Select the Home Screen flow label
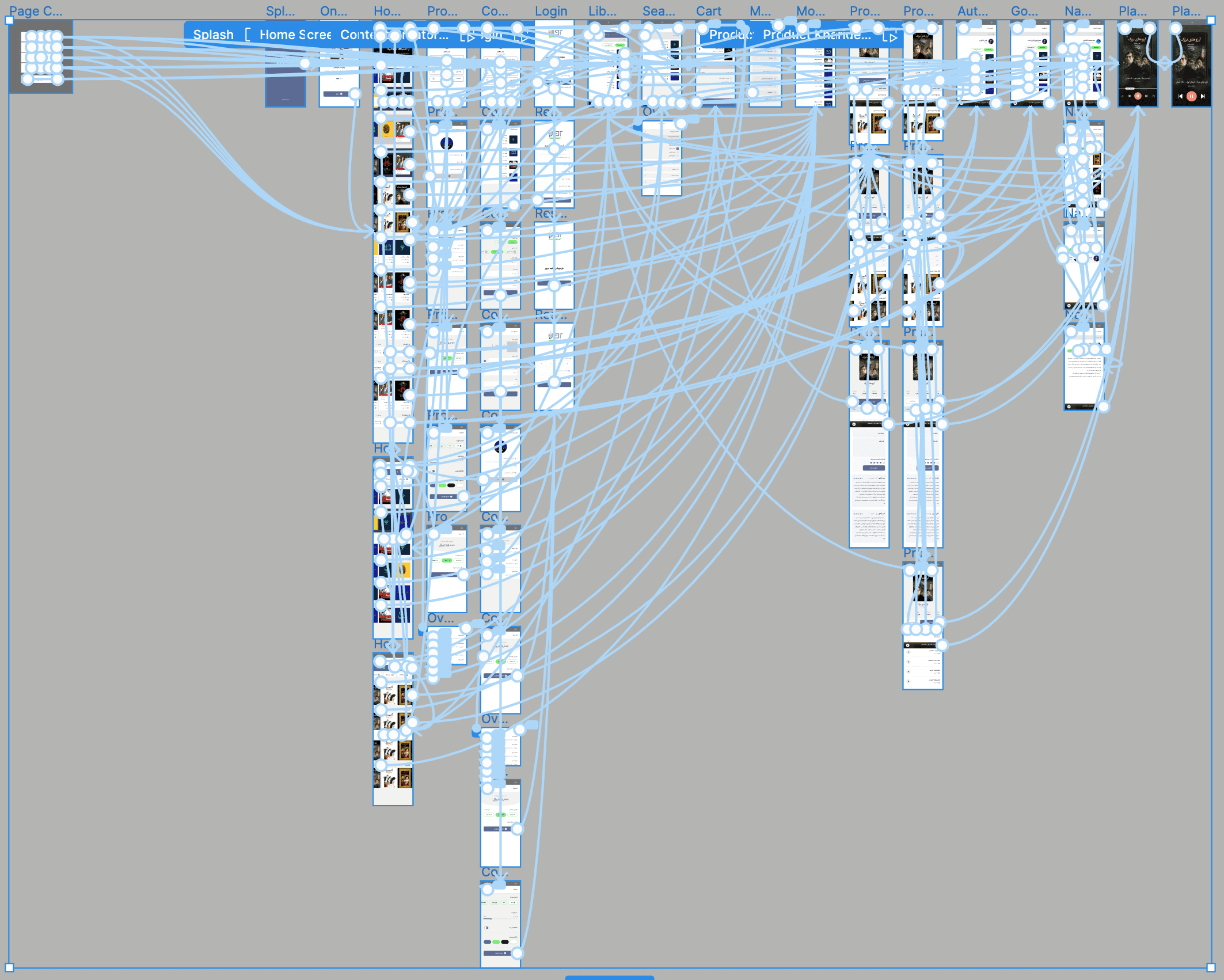The image size is (1224, 980). pos(295,35)
